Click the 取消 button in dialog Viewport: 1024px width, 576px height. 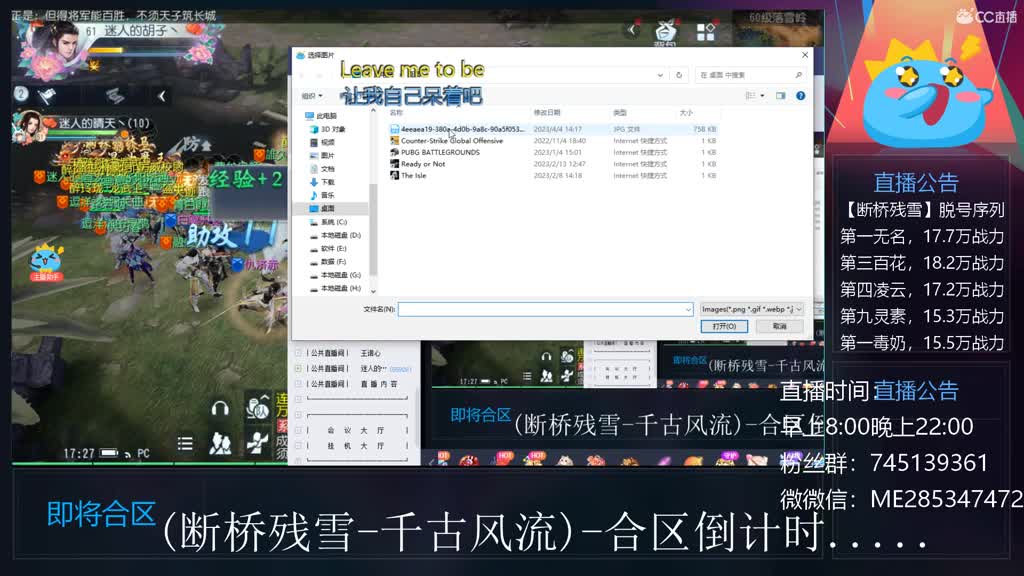point(780,326)
